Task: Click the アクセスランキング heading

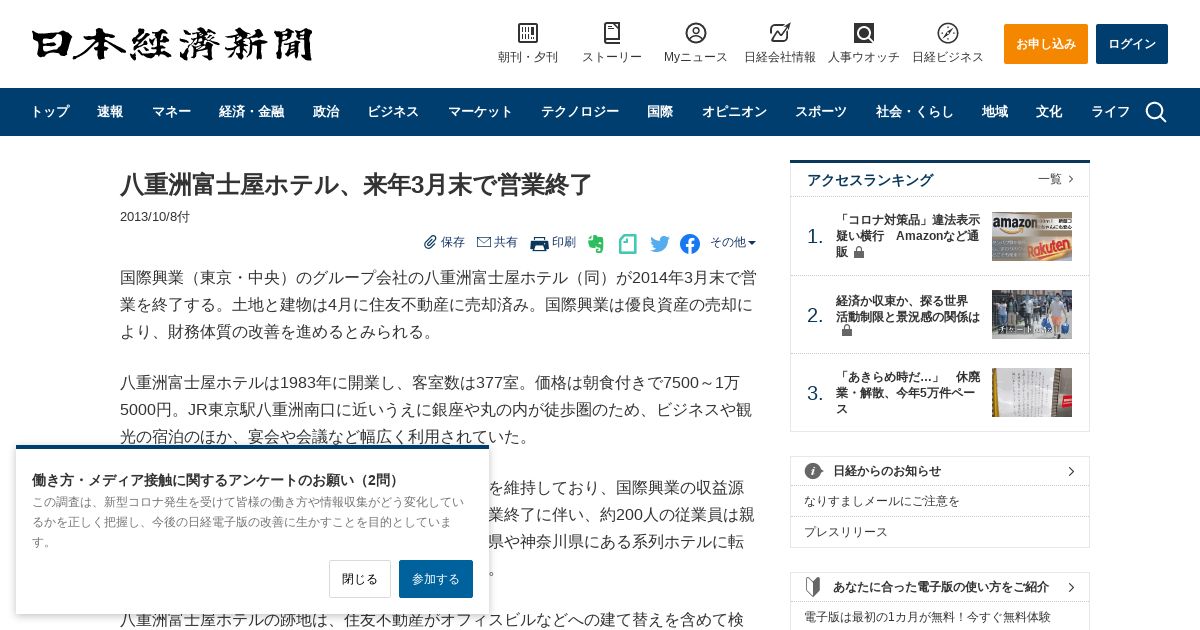Action: tap(870, 180)
